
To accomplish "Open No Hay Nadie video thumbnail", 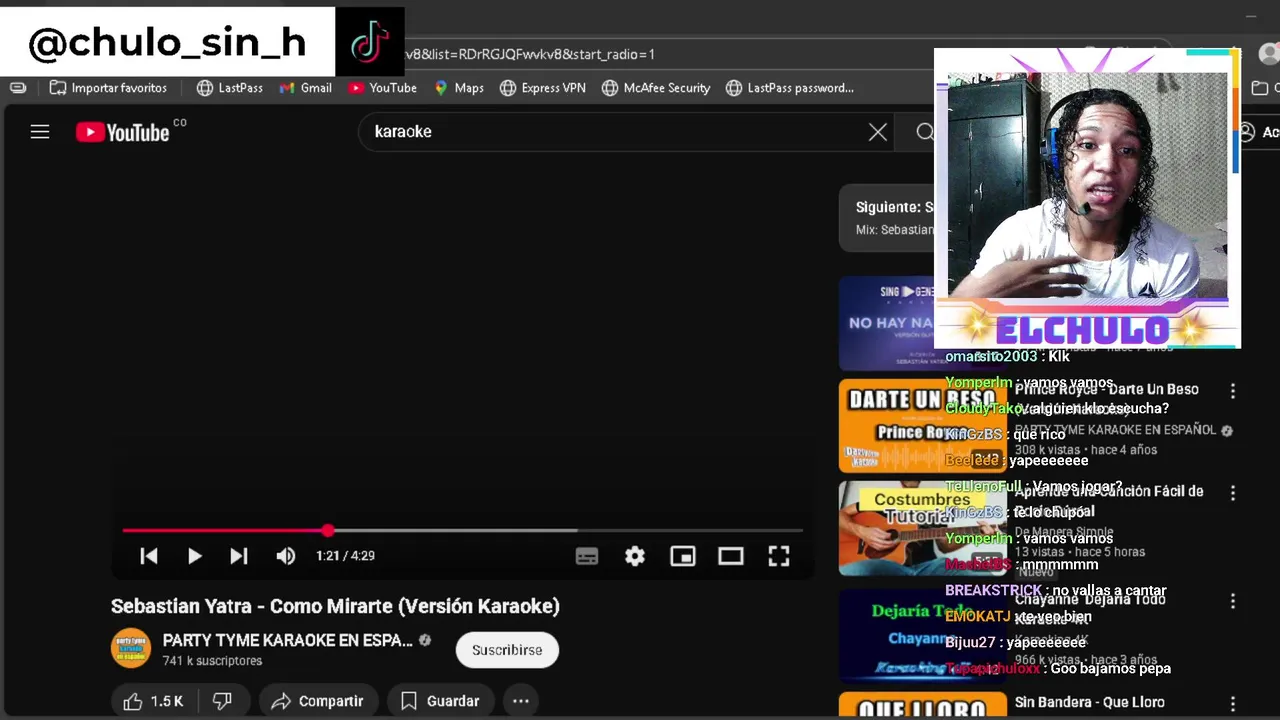I will (x=887, y=323).
